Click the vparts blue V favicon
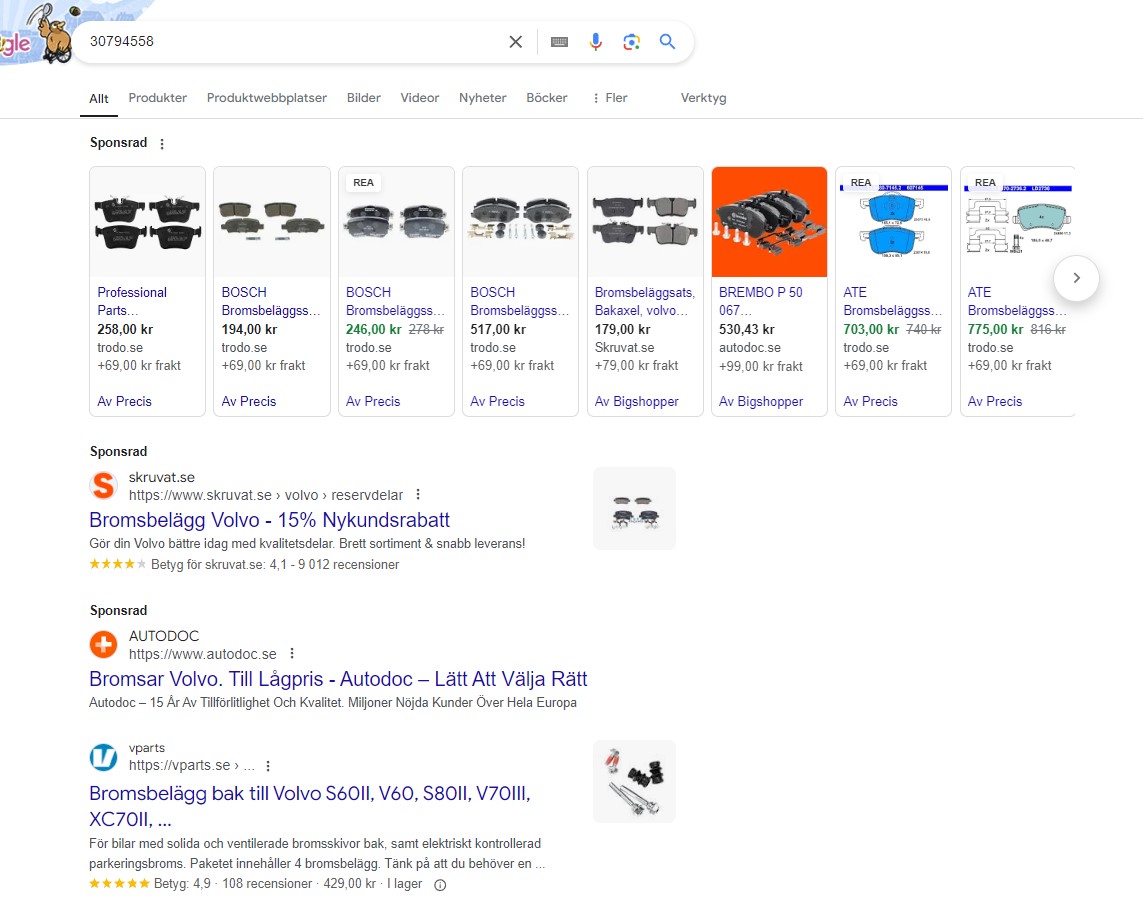Image resolution: width=1143 pixels, height=902 pixels. pyautogui.click(x=104, y=757)
